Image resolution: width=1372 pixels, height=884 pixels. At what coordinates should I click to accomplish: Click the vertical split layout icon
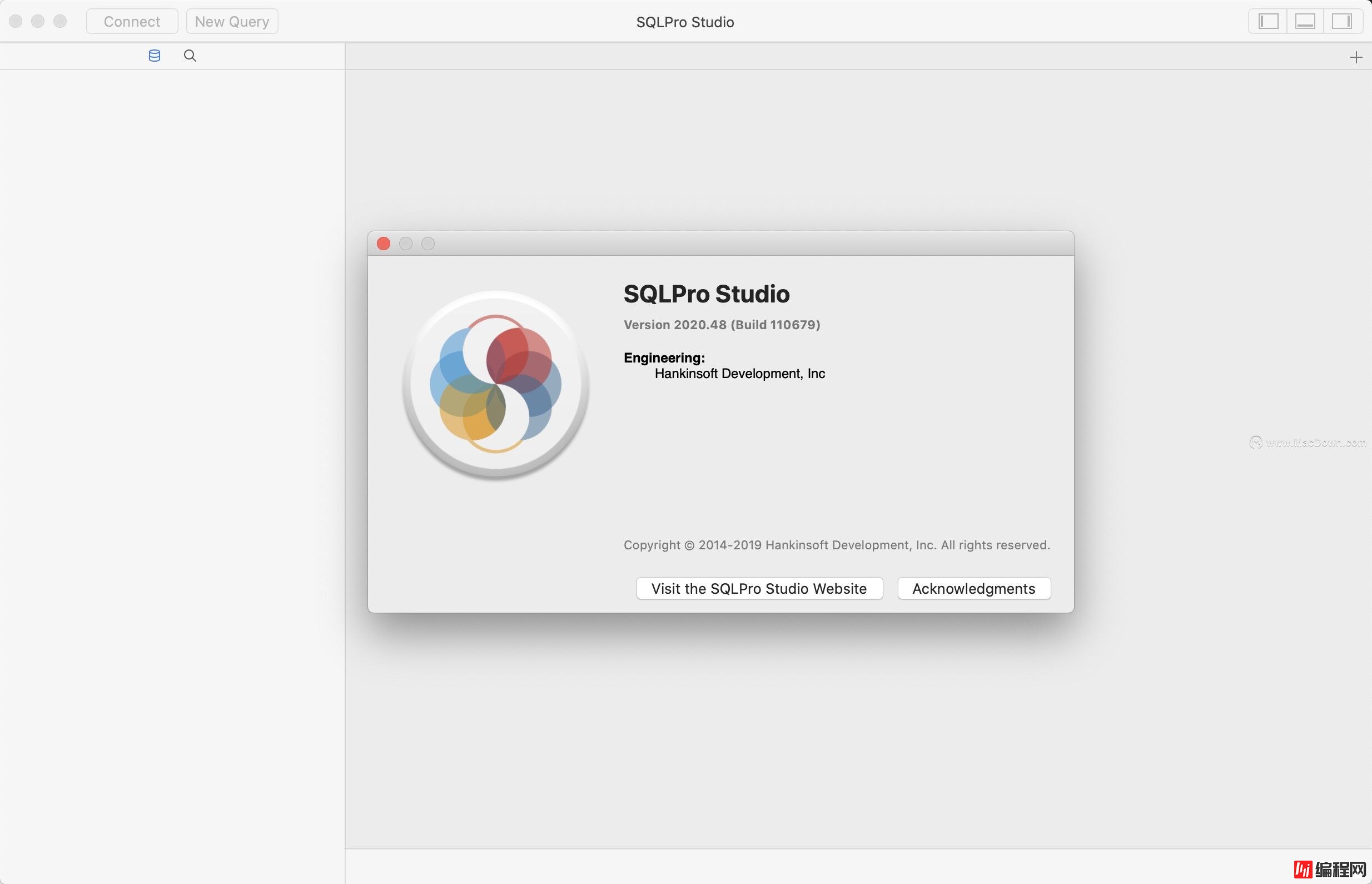click(1269, 21)
